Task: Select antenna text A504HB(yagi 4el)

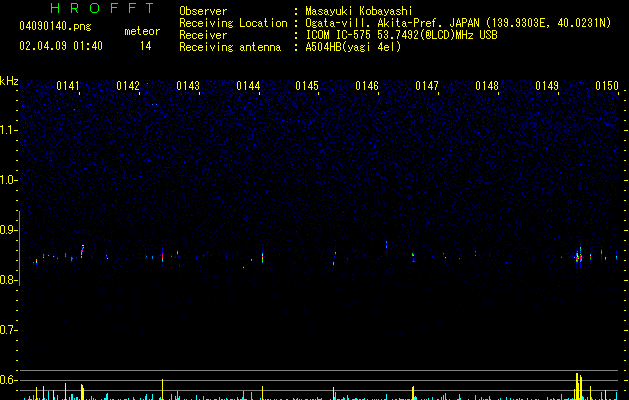Action: [353, 47]
